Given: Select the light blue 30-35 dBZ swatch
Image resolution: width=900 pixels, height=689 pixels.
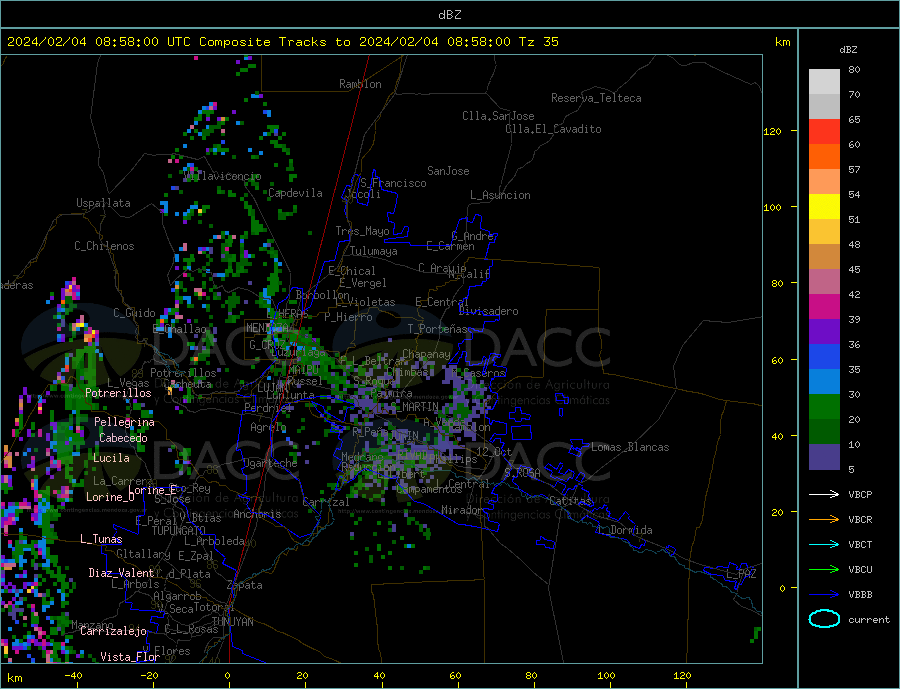Looking at the screenshot, I should [x=824, y=381].
